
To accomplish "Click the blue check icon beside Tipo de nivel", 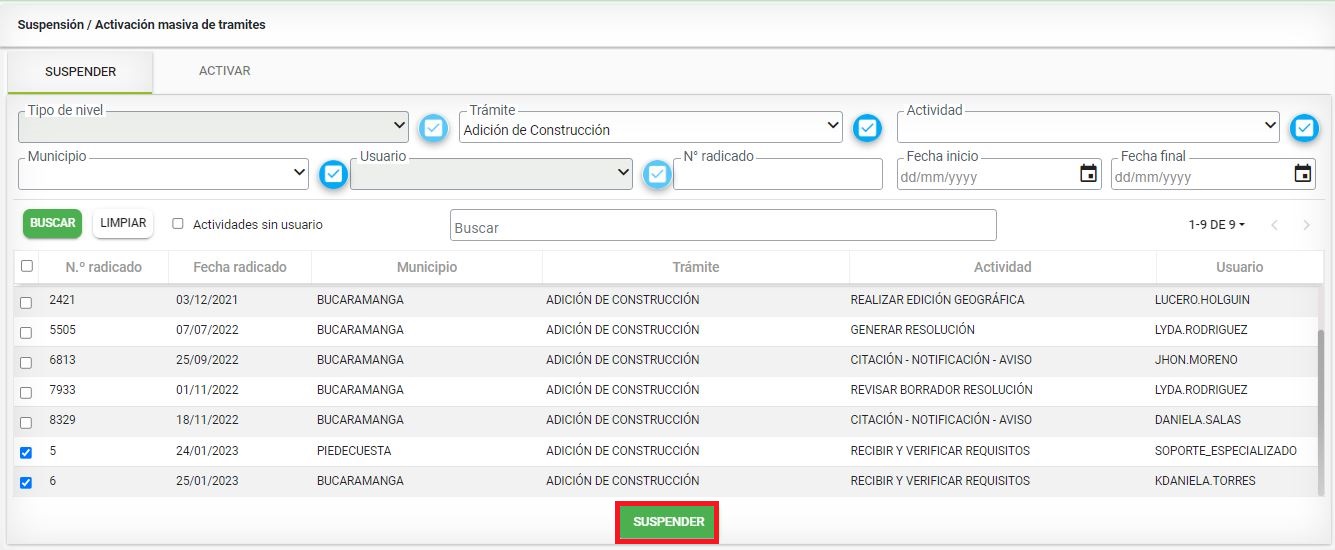I will coord(433,128).
